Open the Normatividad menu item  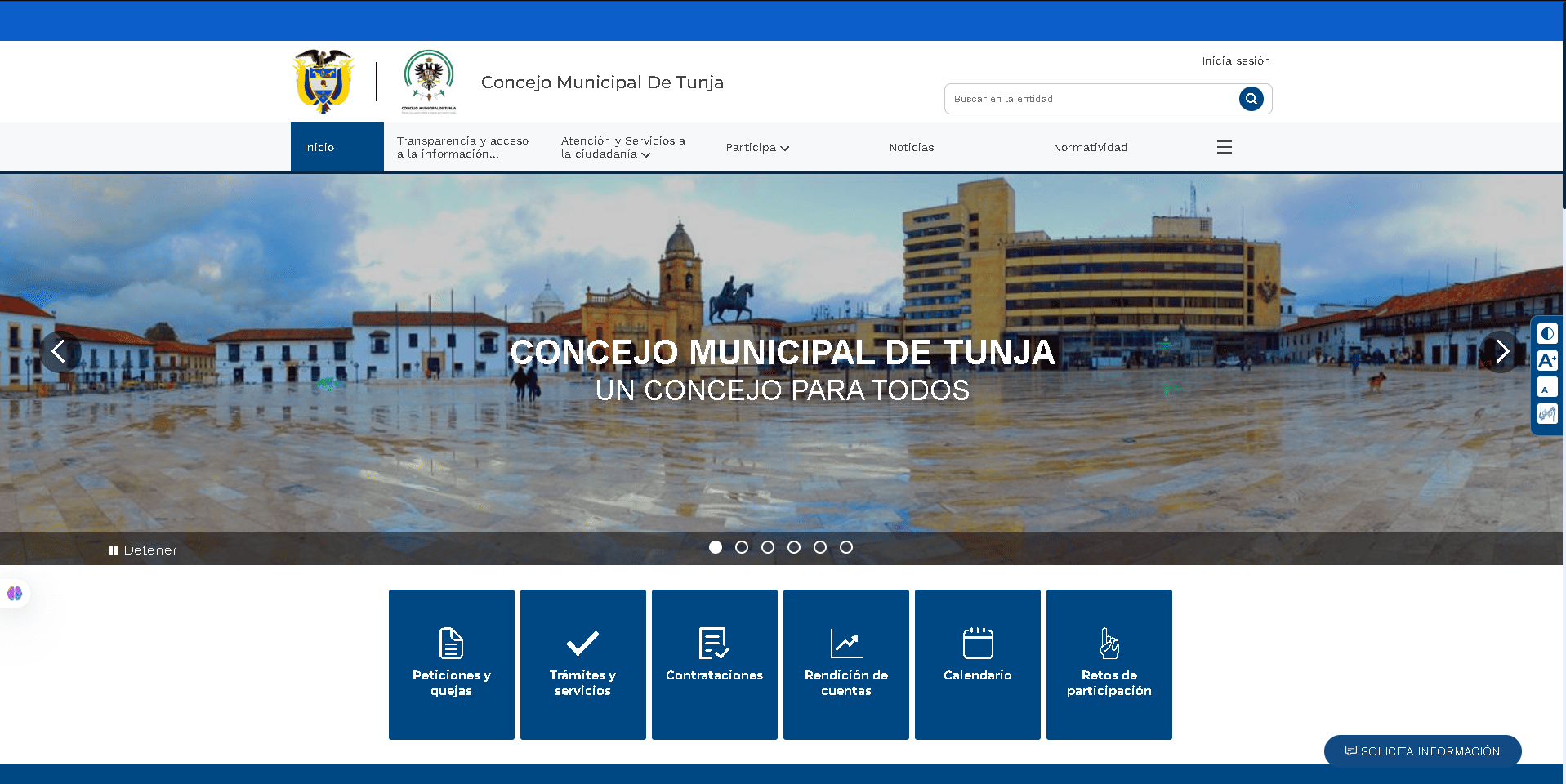pos(1090,148)
